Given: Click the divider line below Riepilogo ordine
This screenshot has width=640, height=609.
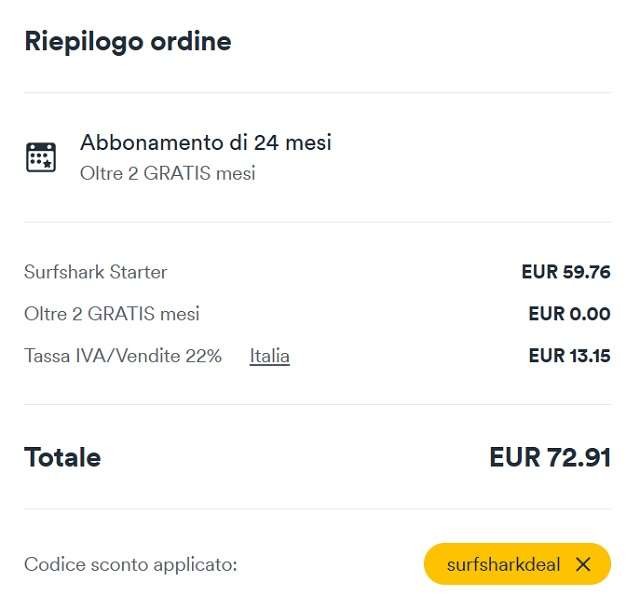Looking at the screenshot, I should tap(317, 93).
